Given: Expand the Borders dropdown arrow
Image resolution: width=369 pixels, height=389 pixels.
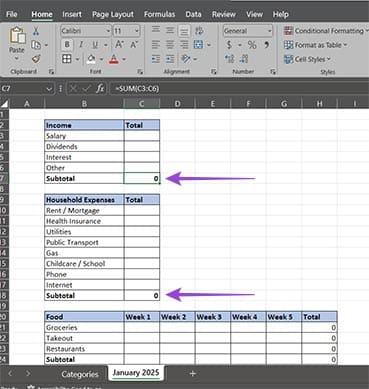Looking at the screenshot, I should pyautogui.click(x=77, y=59).
